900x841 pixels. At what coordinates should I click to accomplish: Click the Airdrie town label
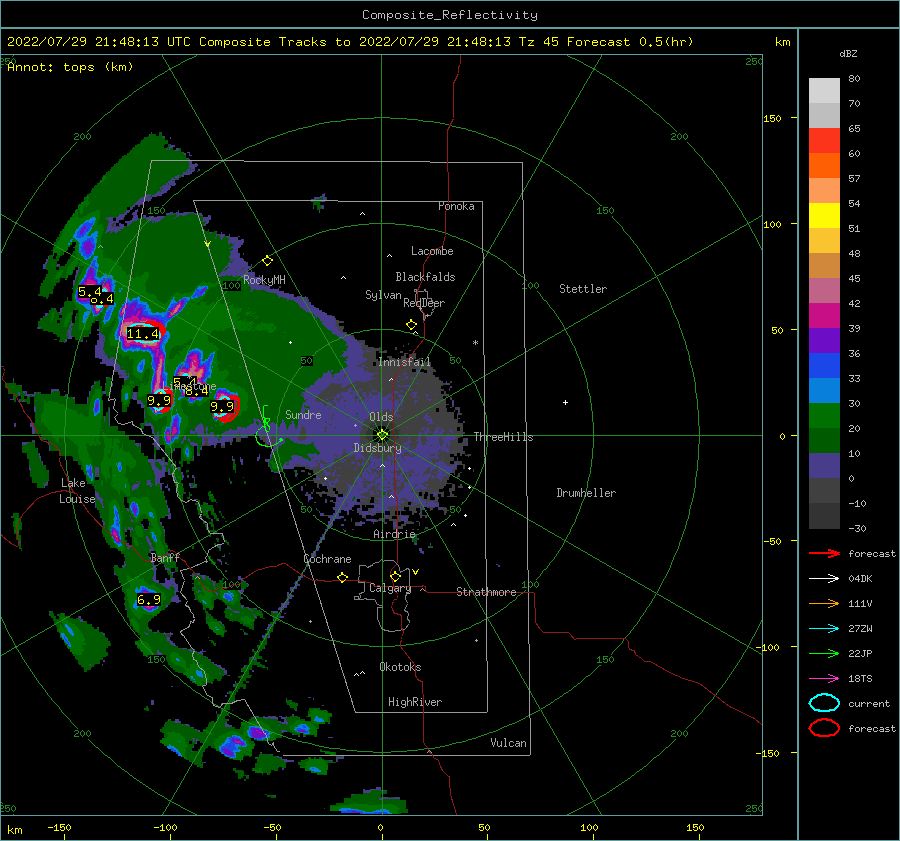pyautogui.click(x=394, y=534)
